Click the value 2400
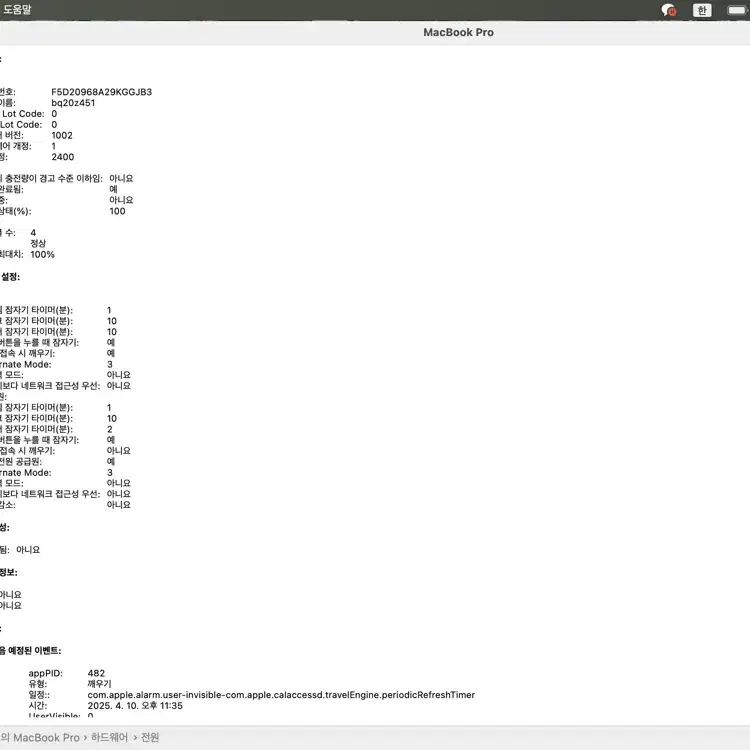The width and height of the screenshot is (750, 750). [x=62, y=157]
